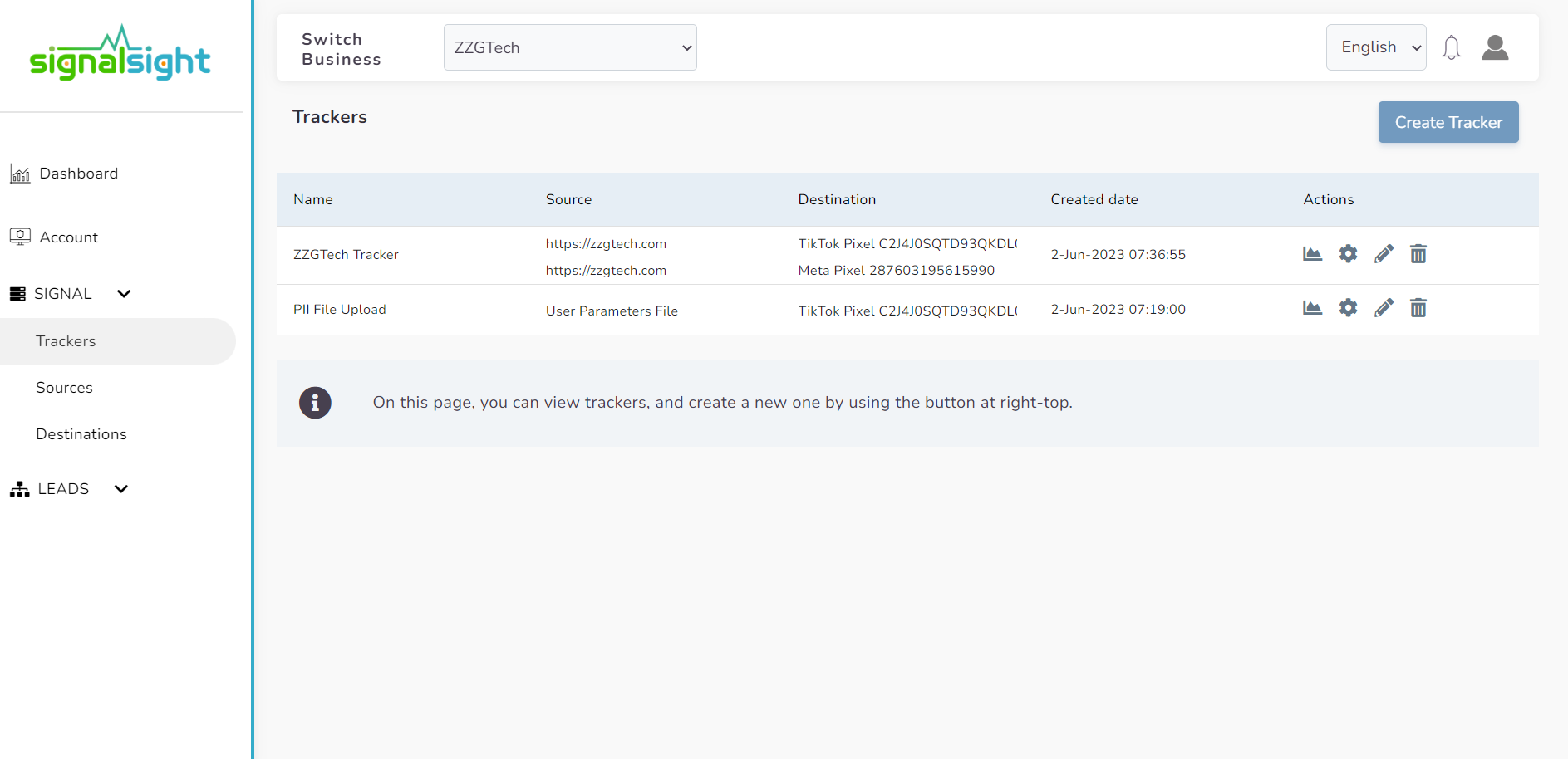Screen dimensions: 1568x759
Task: Click the PII File Upload name cell
Action: coord(340,310)
